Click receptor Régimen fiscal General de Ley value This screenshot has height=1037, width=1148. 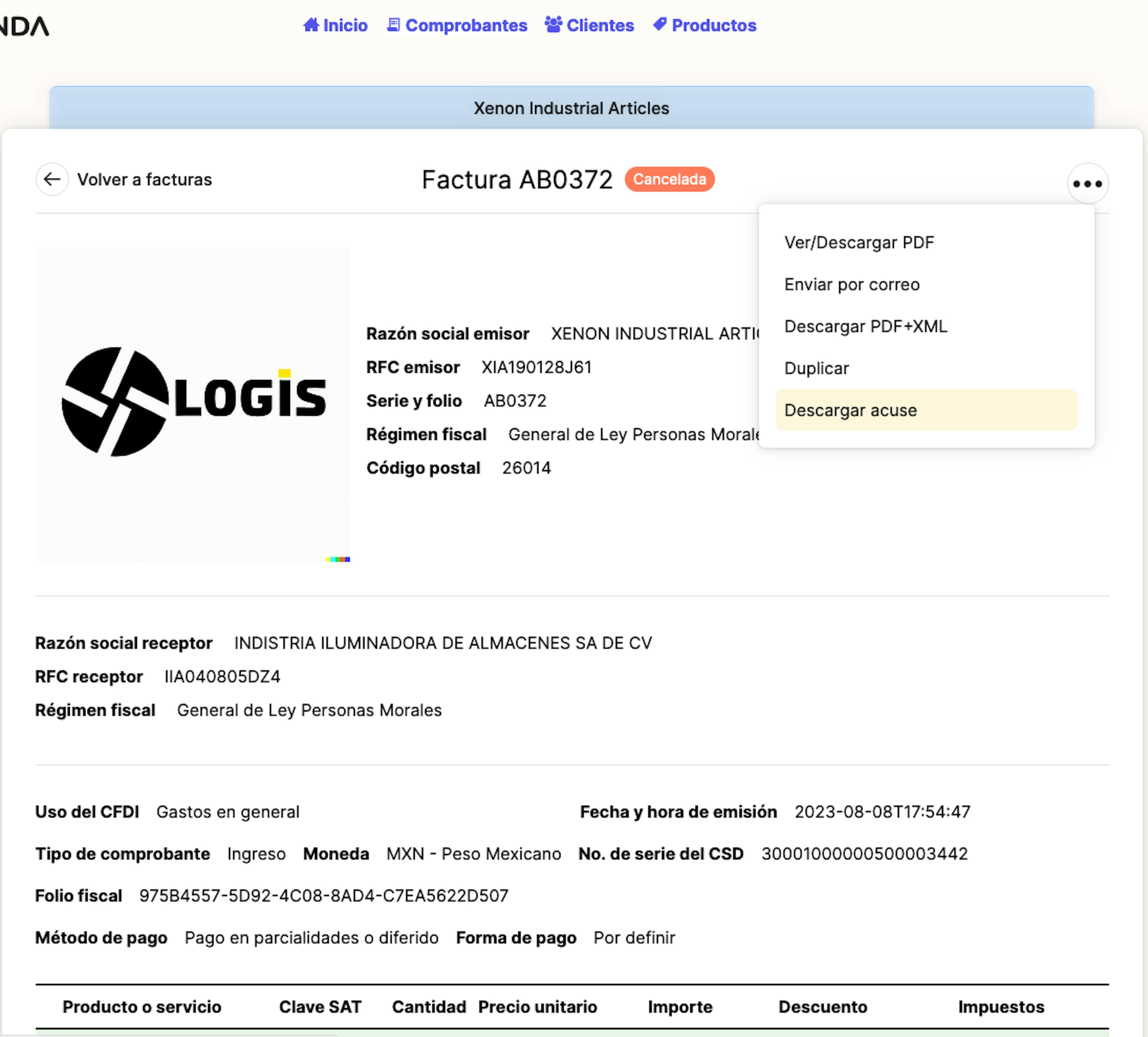pyautogui.click(x=309, y=710)
